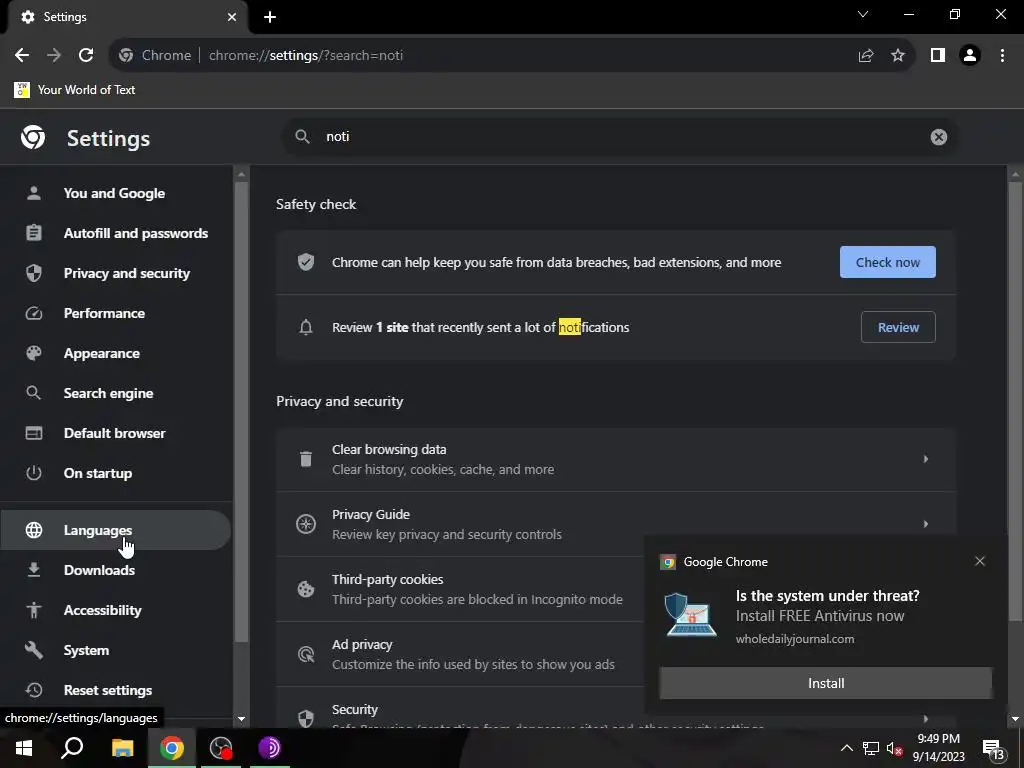Open You and Google settings
This screenshot has height=768, width=1024.
click(x=114, y=193)
